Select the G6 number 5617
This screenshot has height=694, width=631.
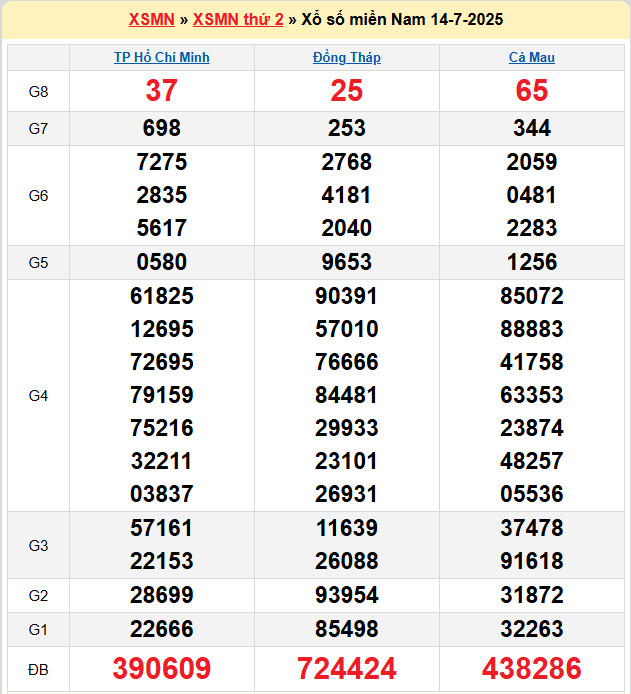click(x=162, y=228)
